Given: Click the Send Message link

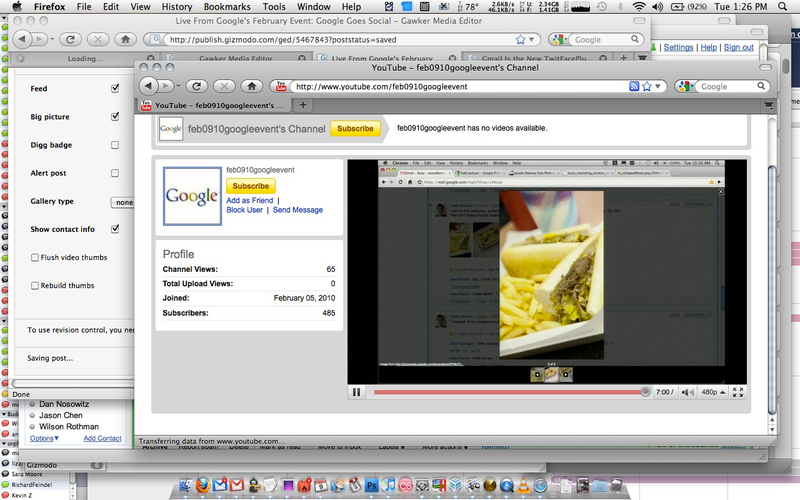Looking at the screenshot, I should pyautogui.click(x=298, y=210).
